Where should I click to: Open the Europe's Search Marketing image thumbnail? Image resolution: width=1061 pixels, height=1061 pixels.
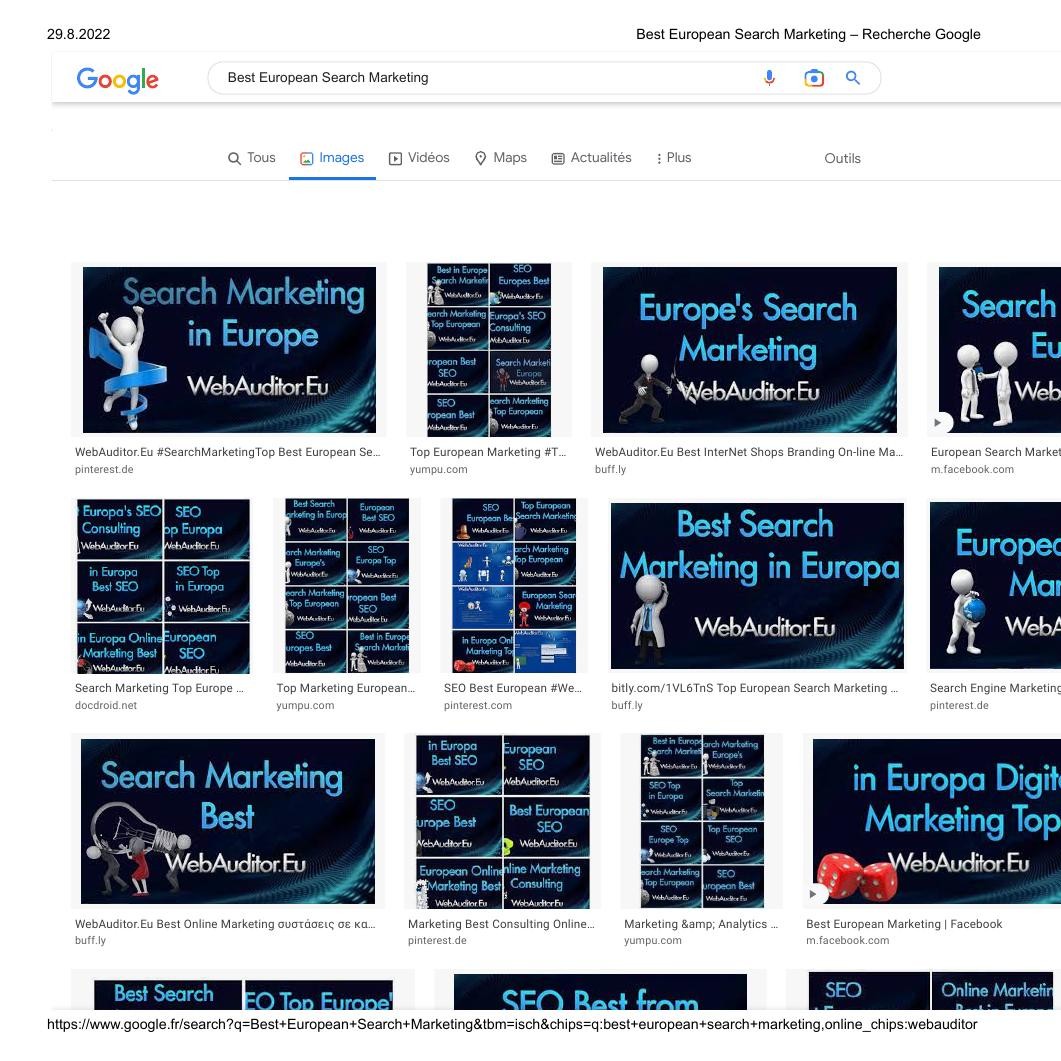tap(749, 350)
